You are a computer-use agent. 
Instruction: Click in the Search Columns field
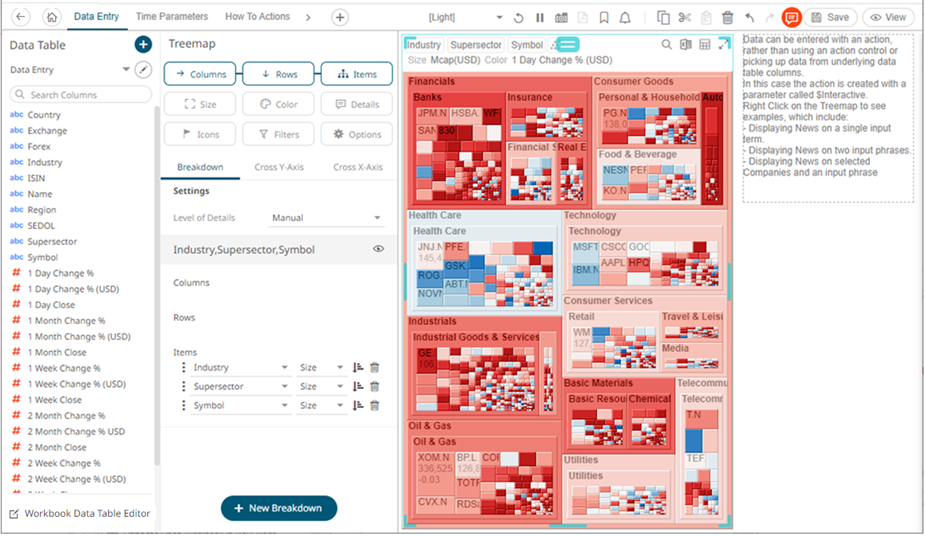coord(82,94)
